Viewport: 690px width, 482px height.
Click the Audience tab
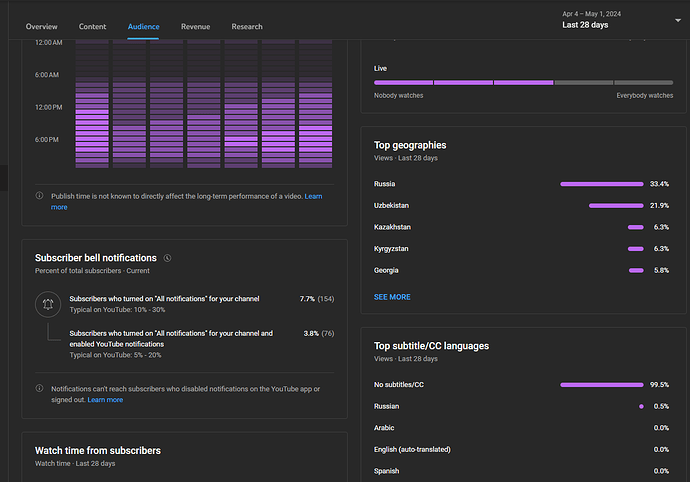144,26
